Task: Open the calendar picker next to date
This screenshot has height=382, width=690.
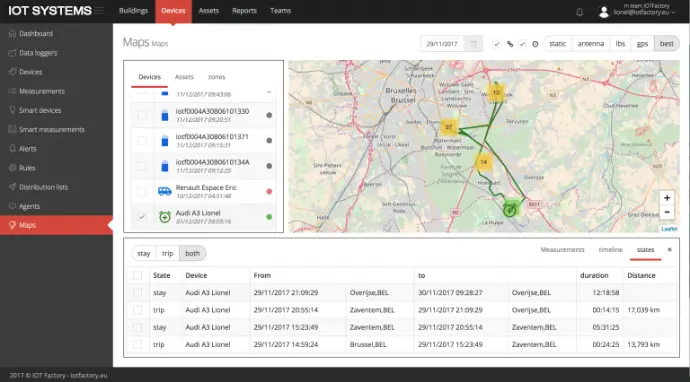Action: (473, 44)
